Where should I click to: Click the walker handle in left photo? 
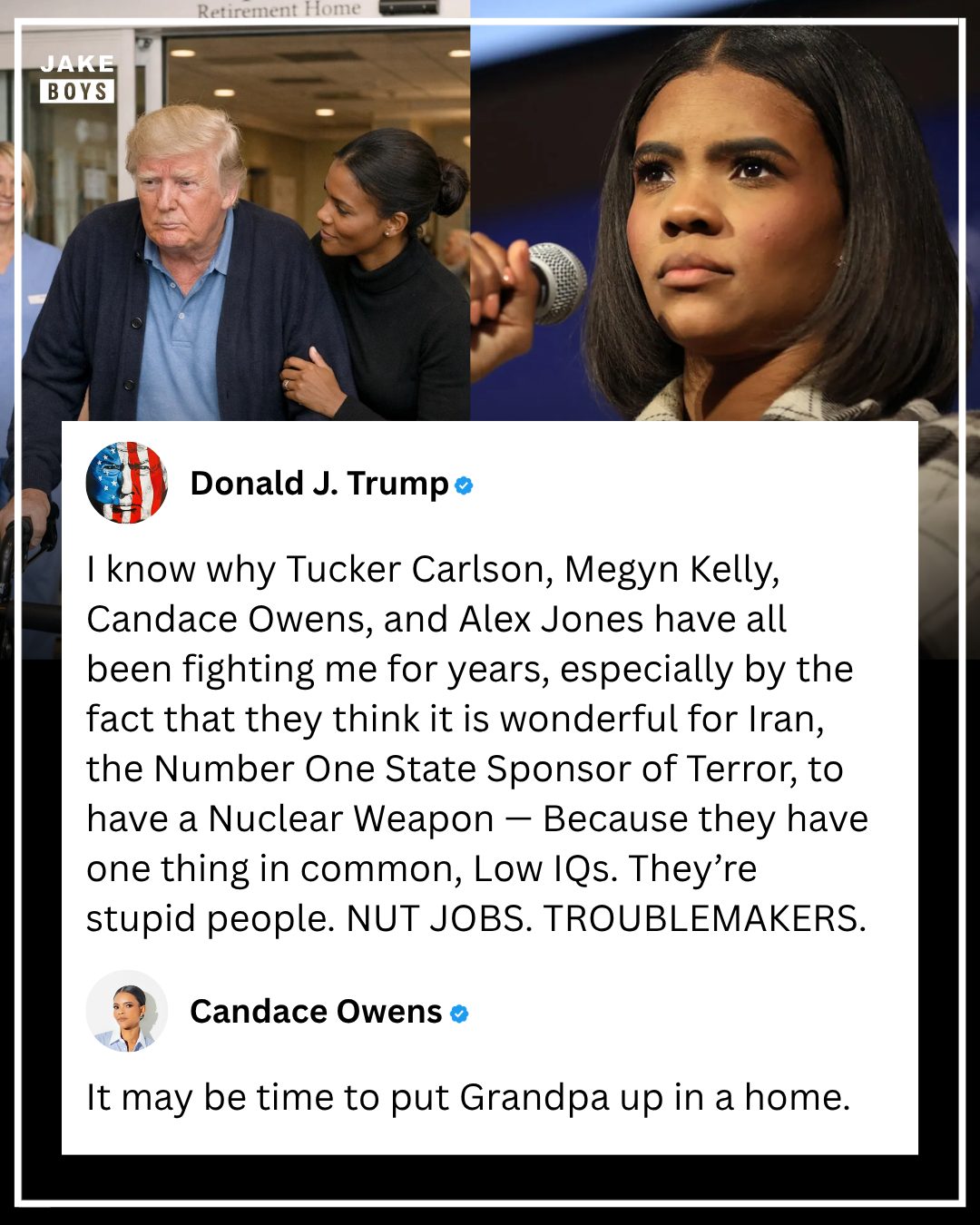(27, 535)
